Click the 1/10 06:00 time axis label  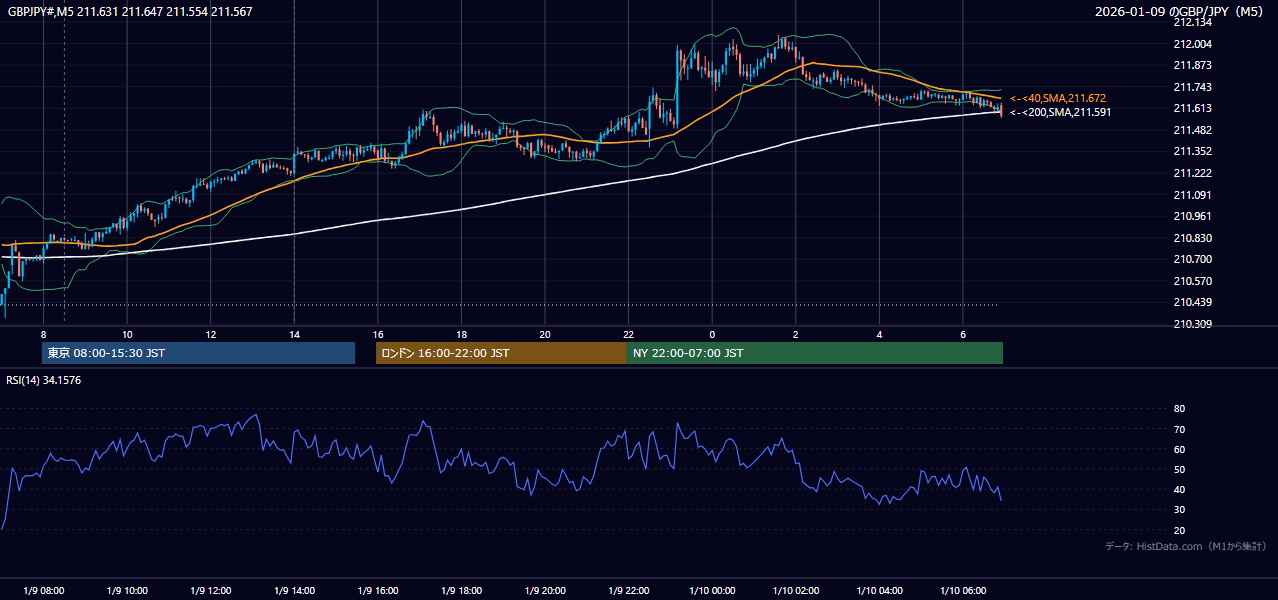point(963,591)
